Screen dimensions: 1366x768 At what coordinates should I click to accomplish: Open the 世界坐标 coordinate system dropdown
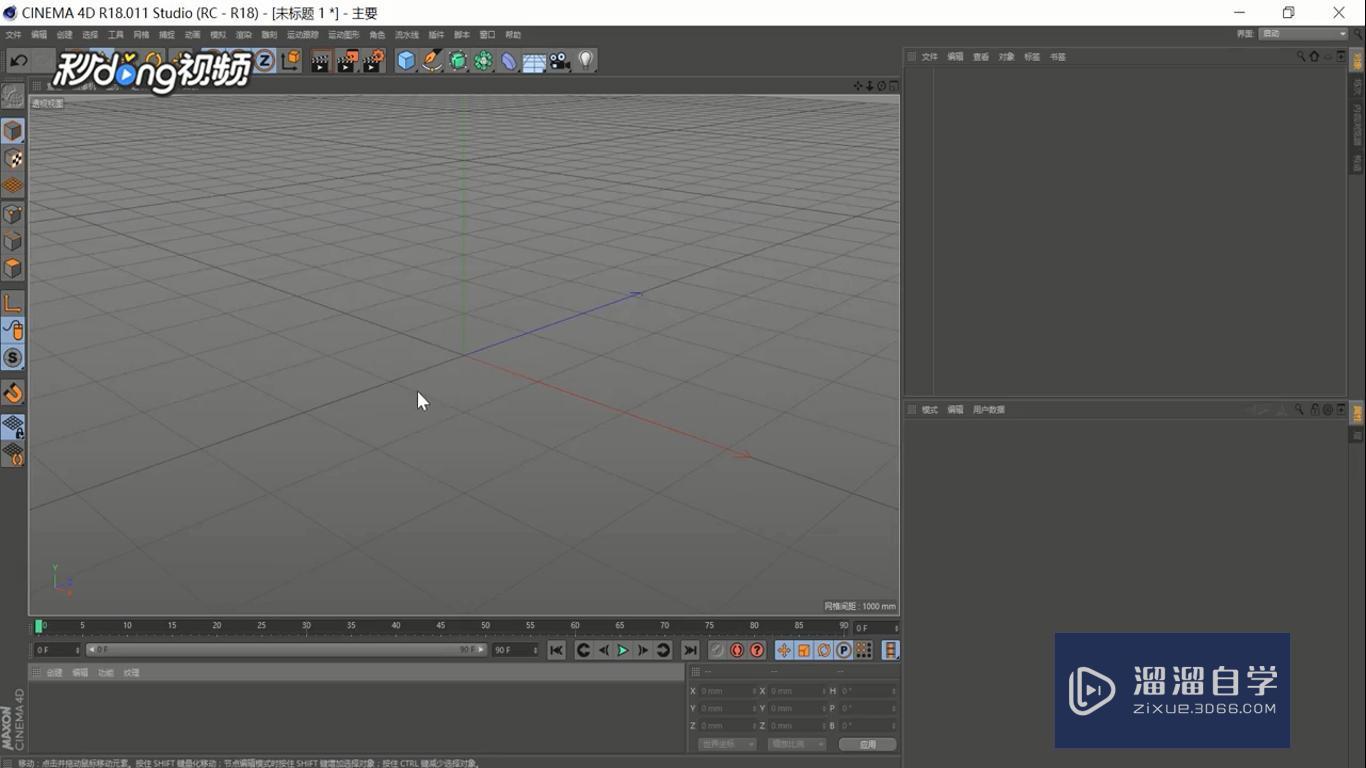pyautogui.click(x=727, y=744)
